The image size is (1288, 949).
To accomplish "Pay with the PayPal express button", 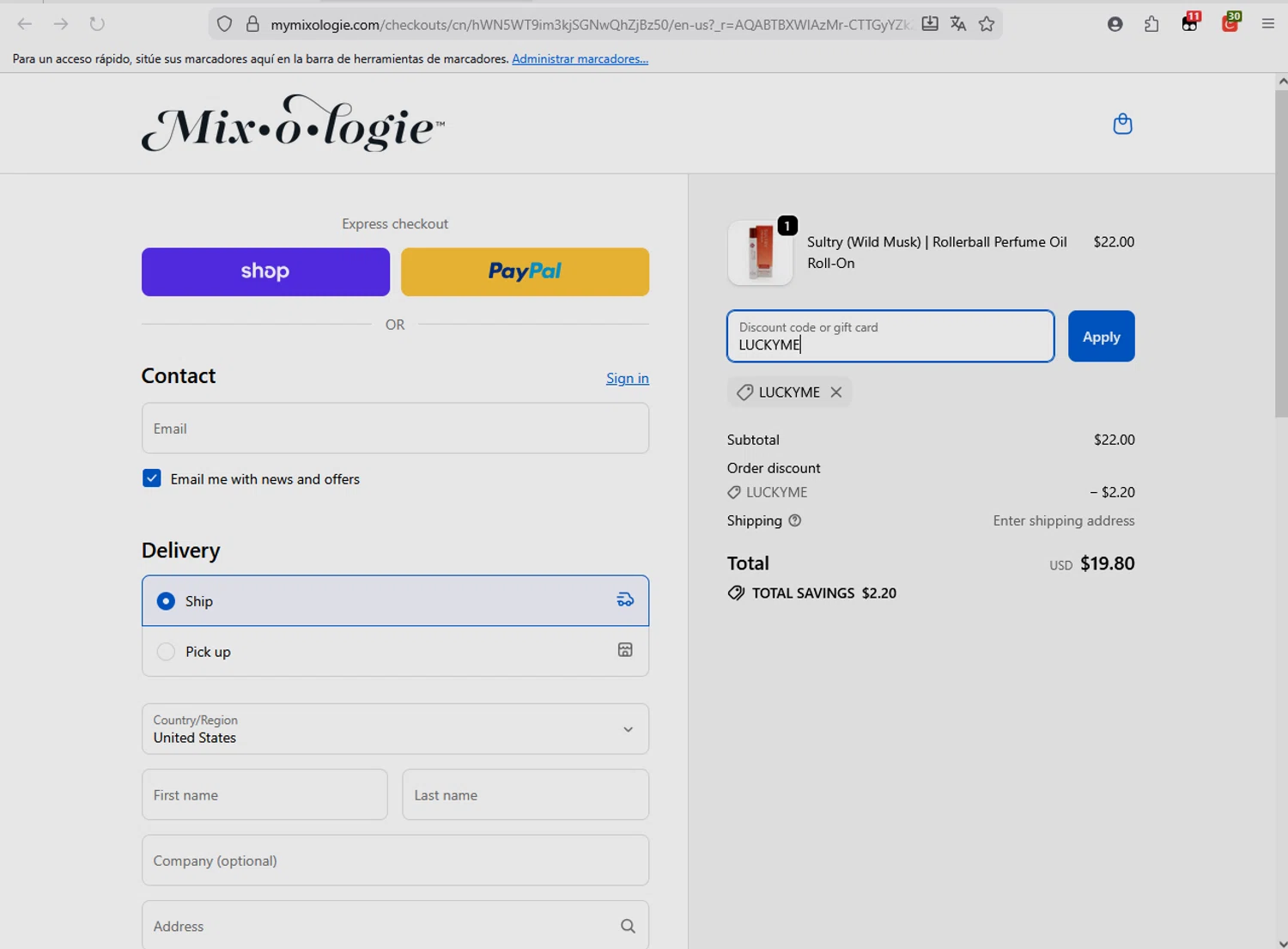I will tap(525, 271).
